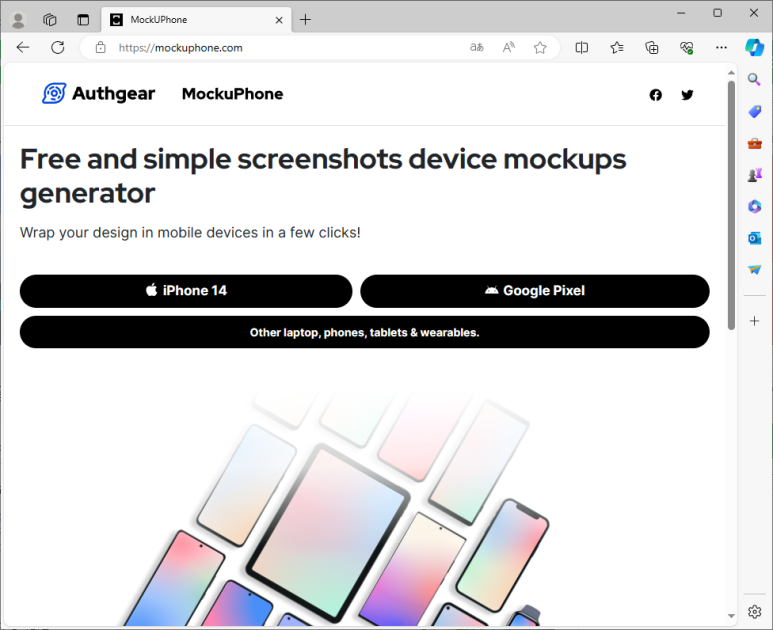Open Other laptop, phones, tablets & wearables
773x630 pixels.
[365, 332]
